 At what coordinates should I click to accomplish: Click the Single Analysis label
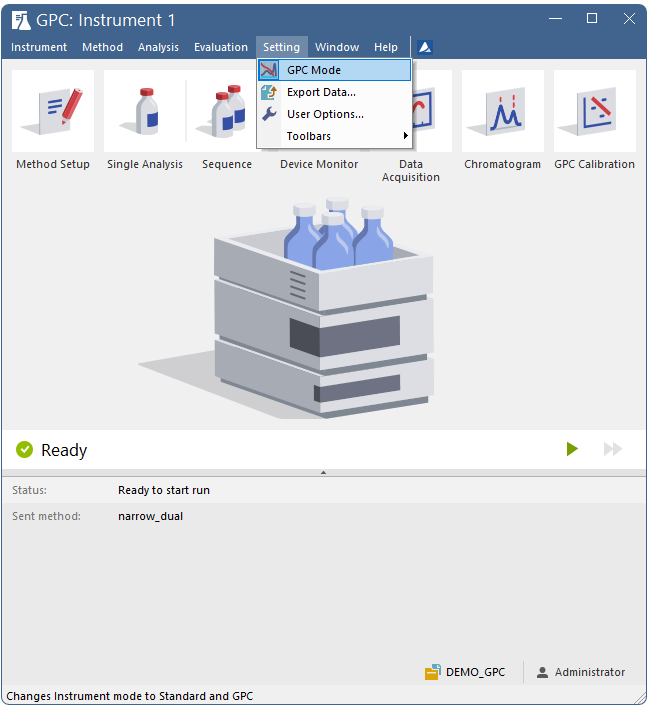tap(145, 164)
